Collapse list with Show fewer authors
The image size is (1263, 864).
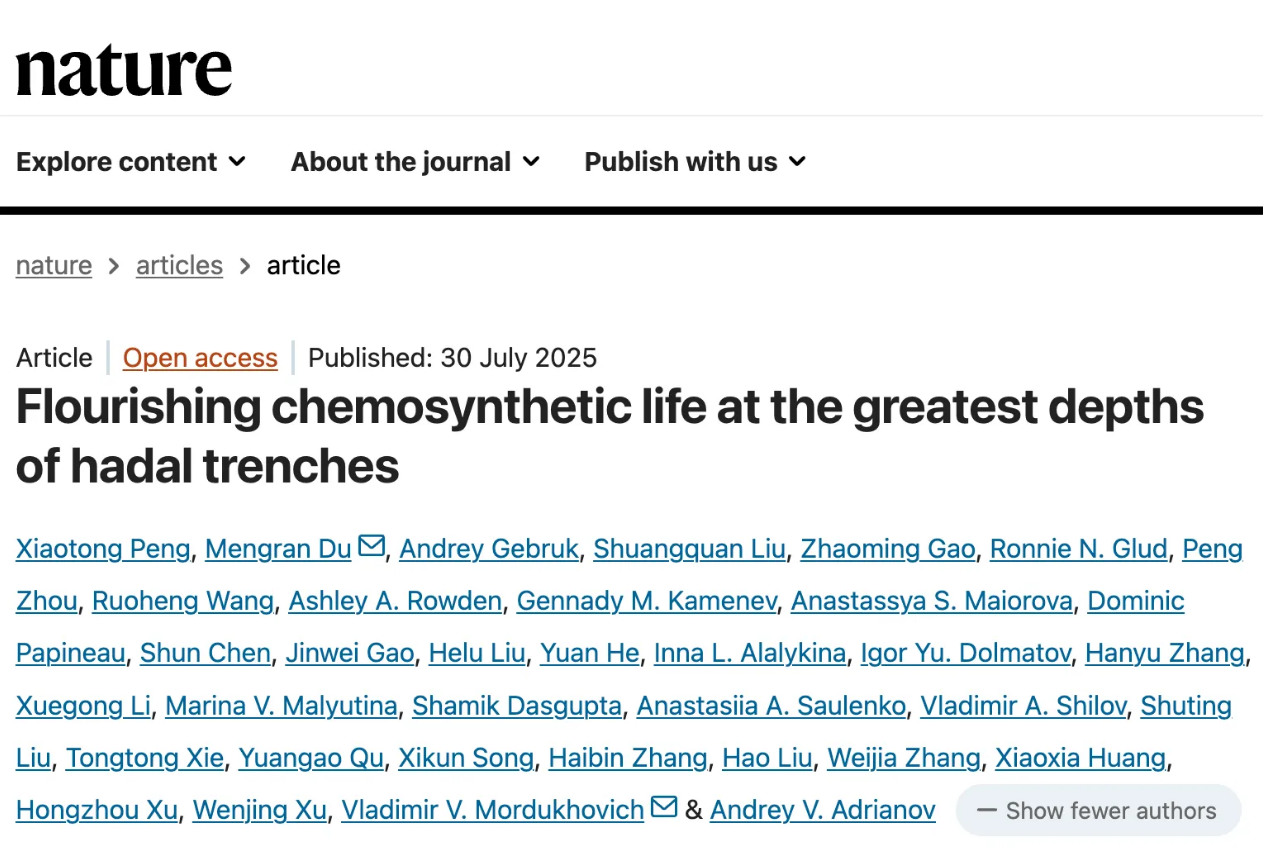[1098, 810]
